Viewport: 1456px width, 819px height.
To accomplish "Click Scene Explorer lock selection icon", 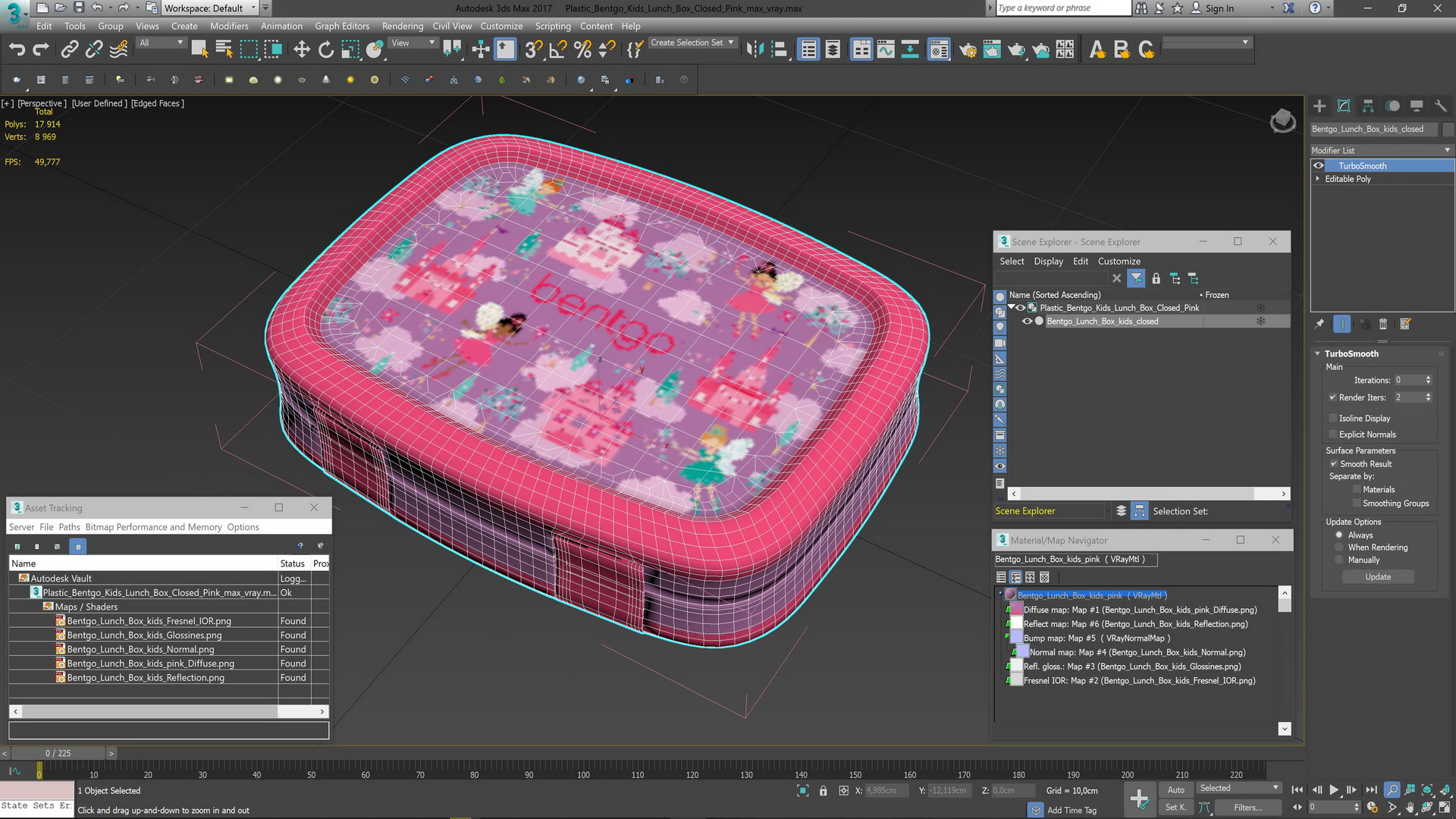I will 1156,278.
